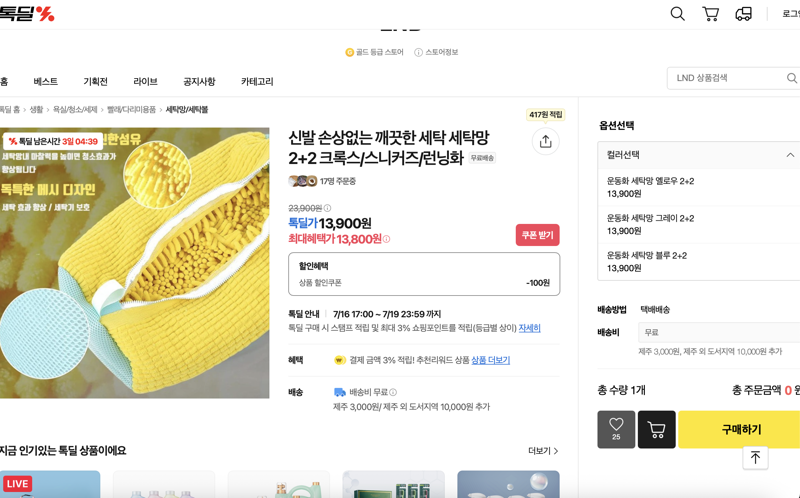Jump to top with the up-arrow icon
The height and width of the screenshot is (498, 800).
pos(755,457)
